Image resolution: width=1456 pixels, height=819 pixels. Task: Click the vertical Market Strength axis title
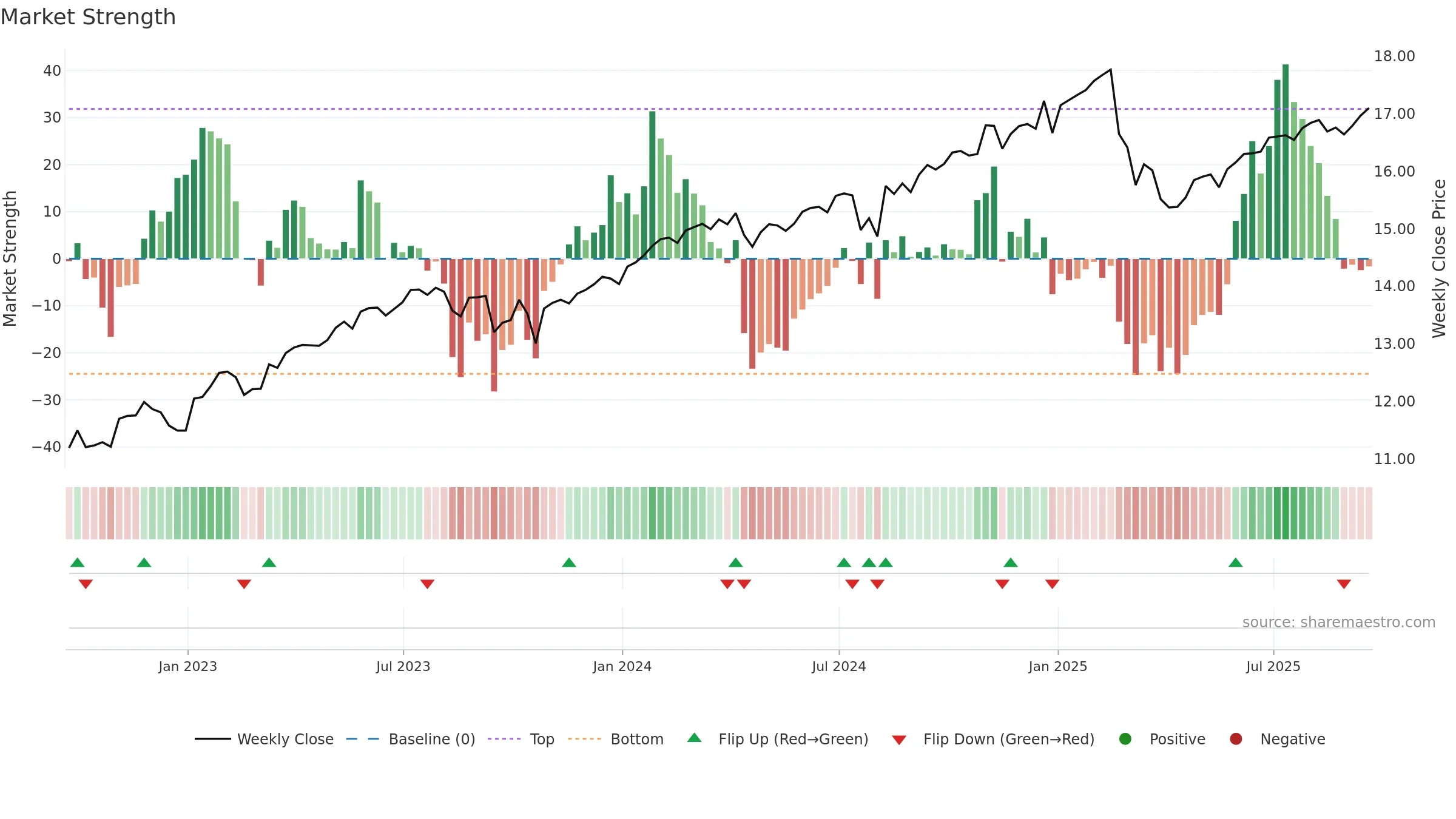pos(10,258)
